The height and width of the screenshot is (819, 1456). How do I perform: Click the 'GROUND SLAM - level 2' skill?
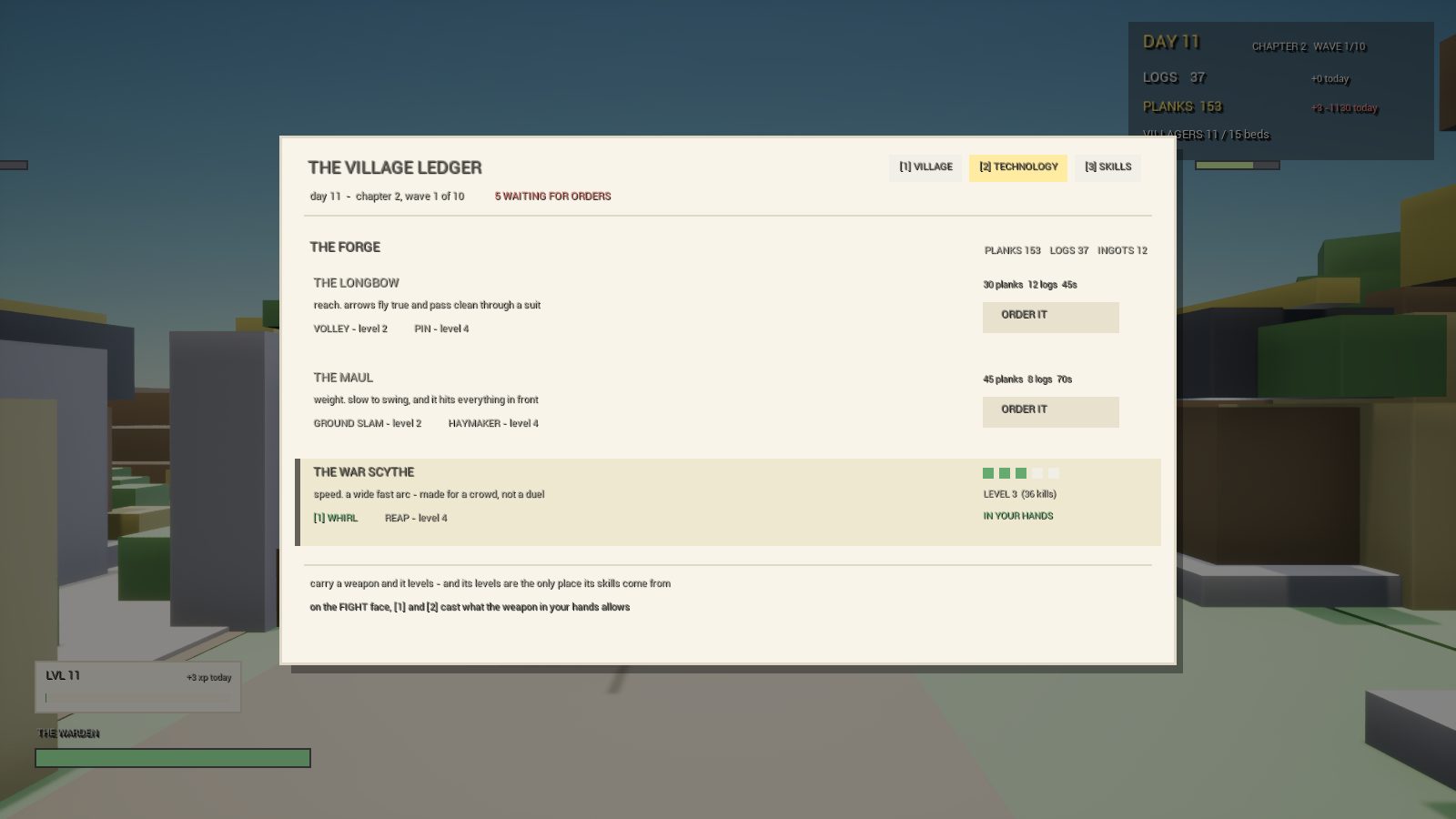(368, 424)
